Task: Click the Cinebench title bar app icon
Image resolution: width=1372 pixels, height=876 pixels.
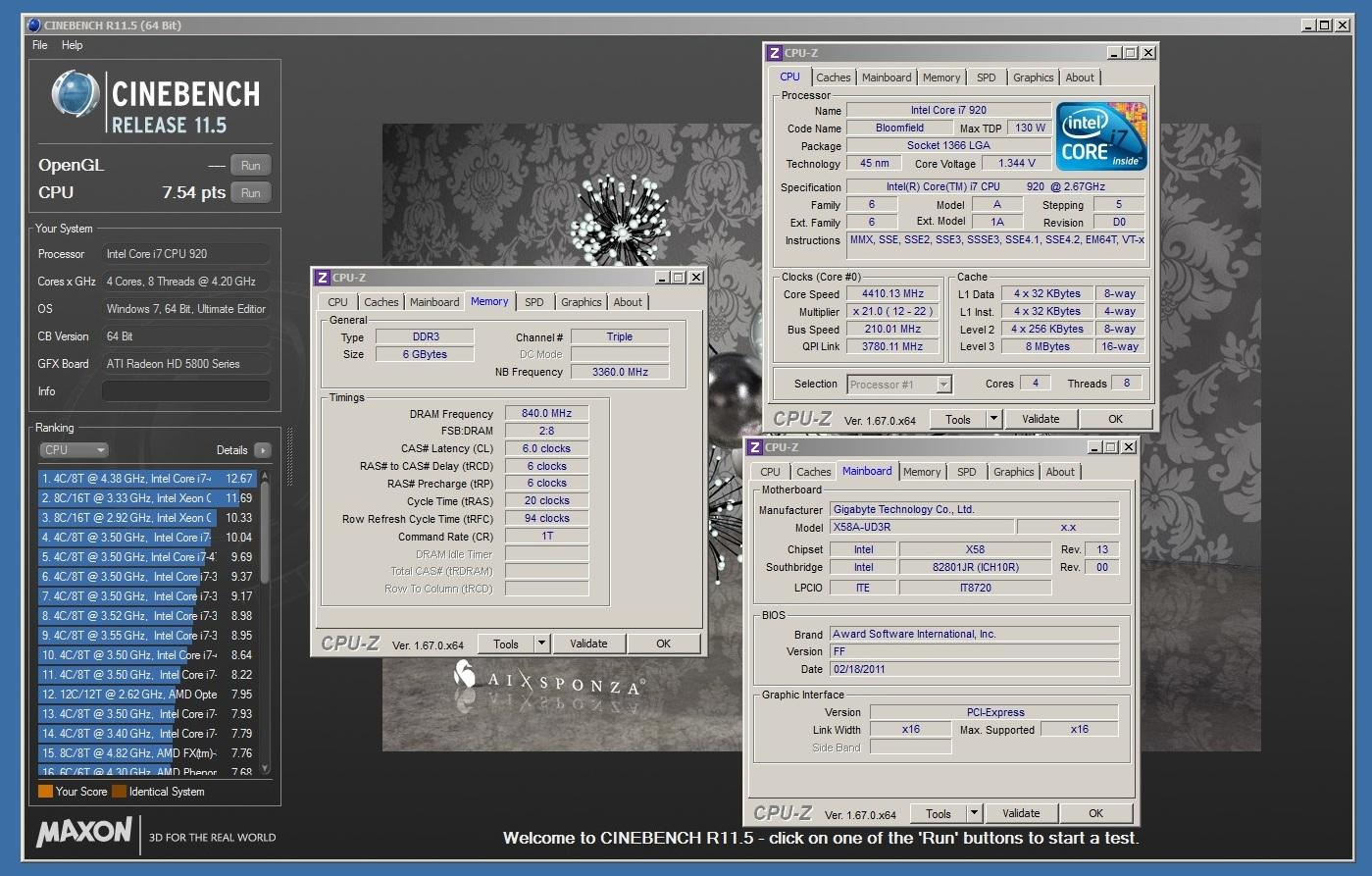Action: [x=33, y=26]
